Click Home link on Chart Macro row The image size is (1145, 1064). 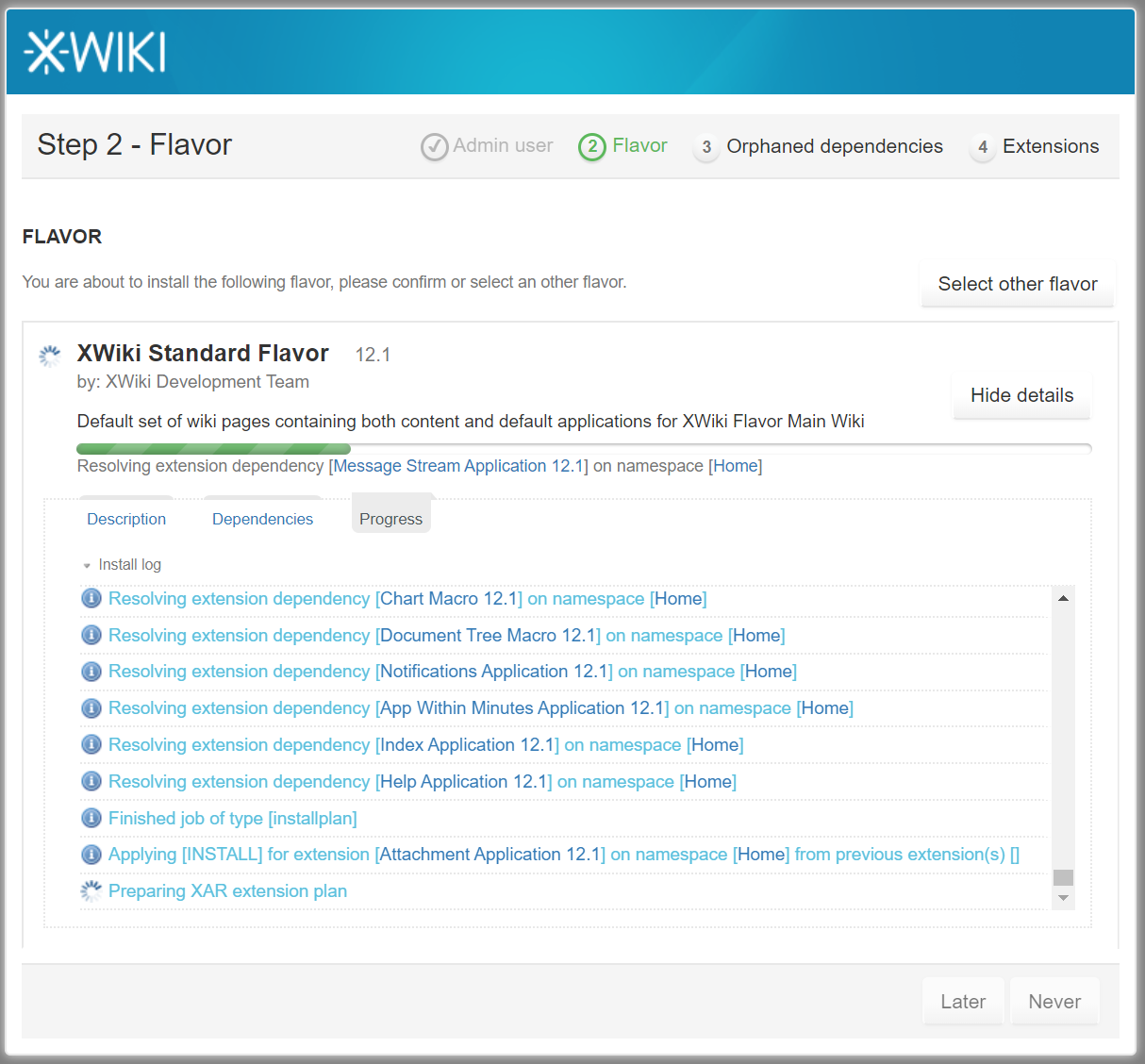(x=678, y=599)
